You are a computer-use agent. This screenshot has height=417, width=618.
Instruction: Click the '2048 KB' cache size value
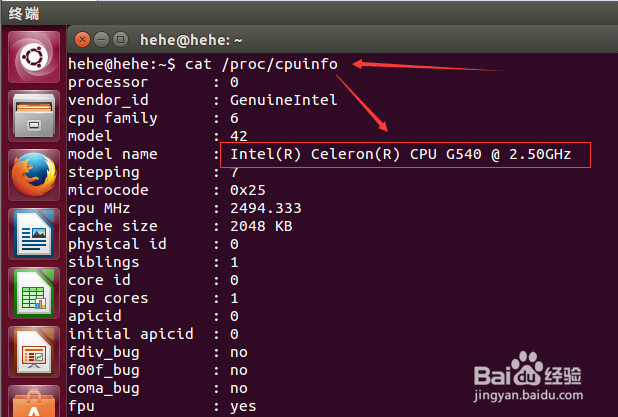261,226
